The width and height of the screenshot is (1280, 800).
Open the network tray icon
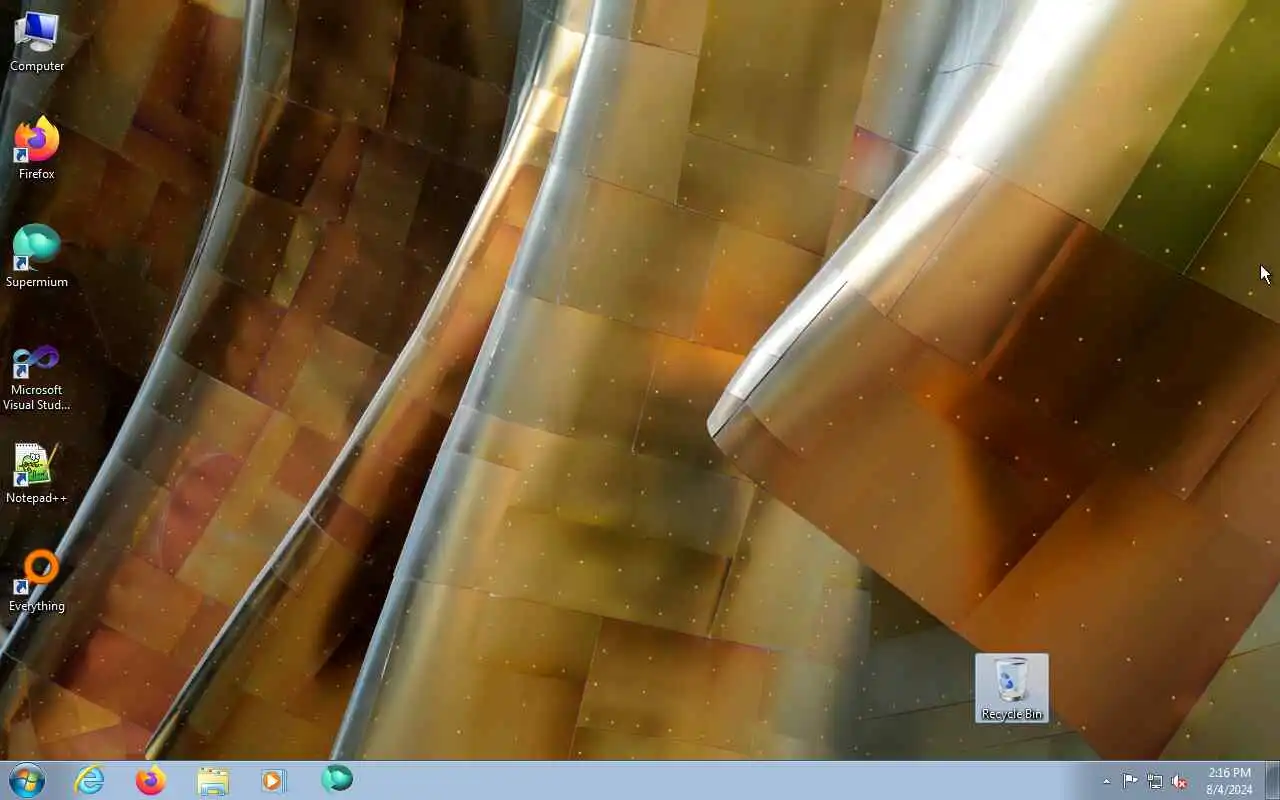tap(1155, 781)
